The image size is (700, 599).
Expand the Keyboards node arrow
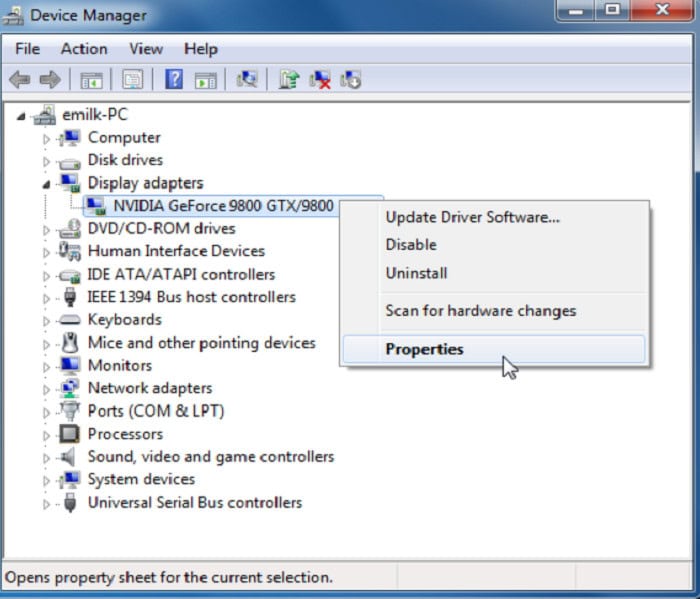(46, 321)
